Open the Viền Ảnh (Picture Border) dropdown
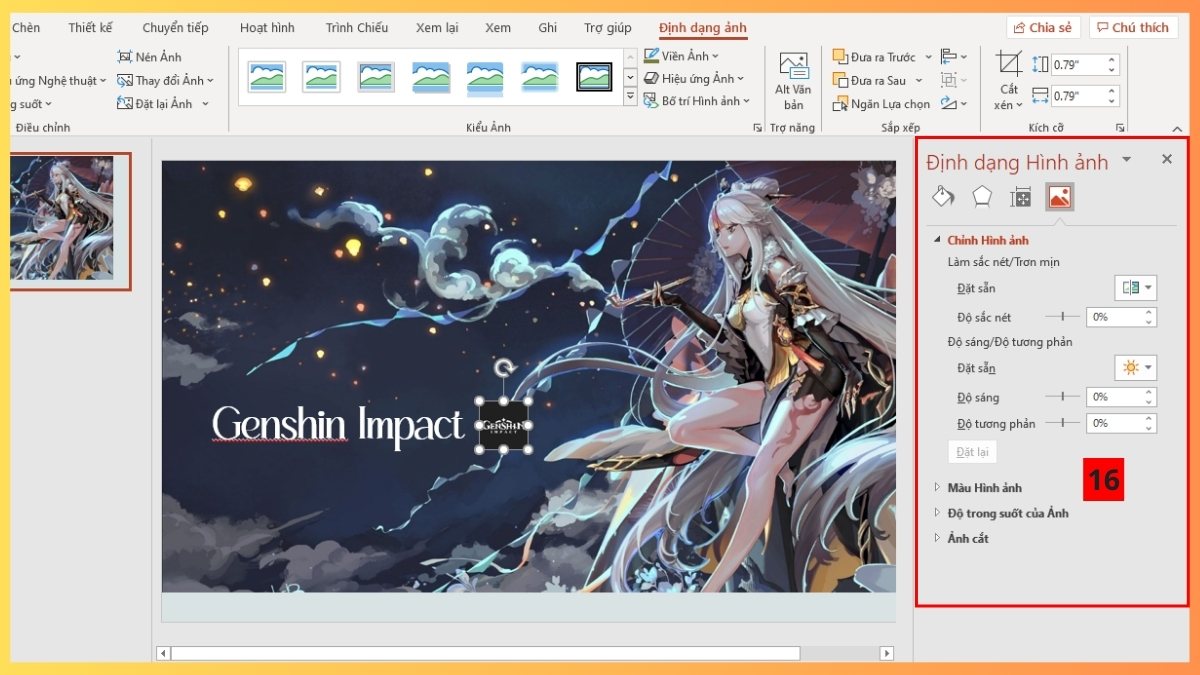The width and height of the screenshot is (1200, 675). 679,56
